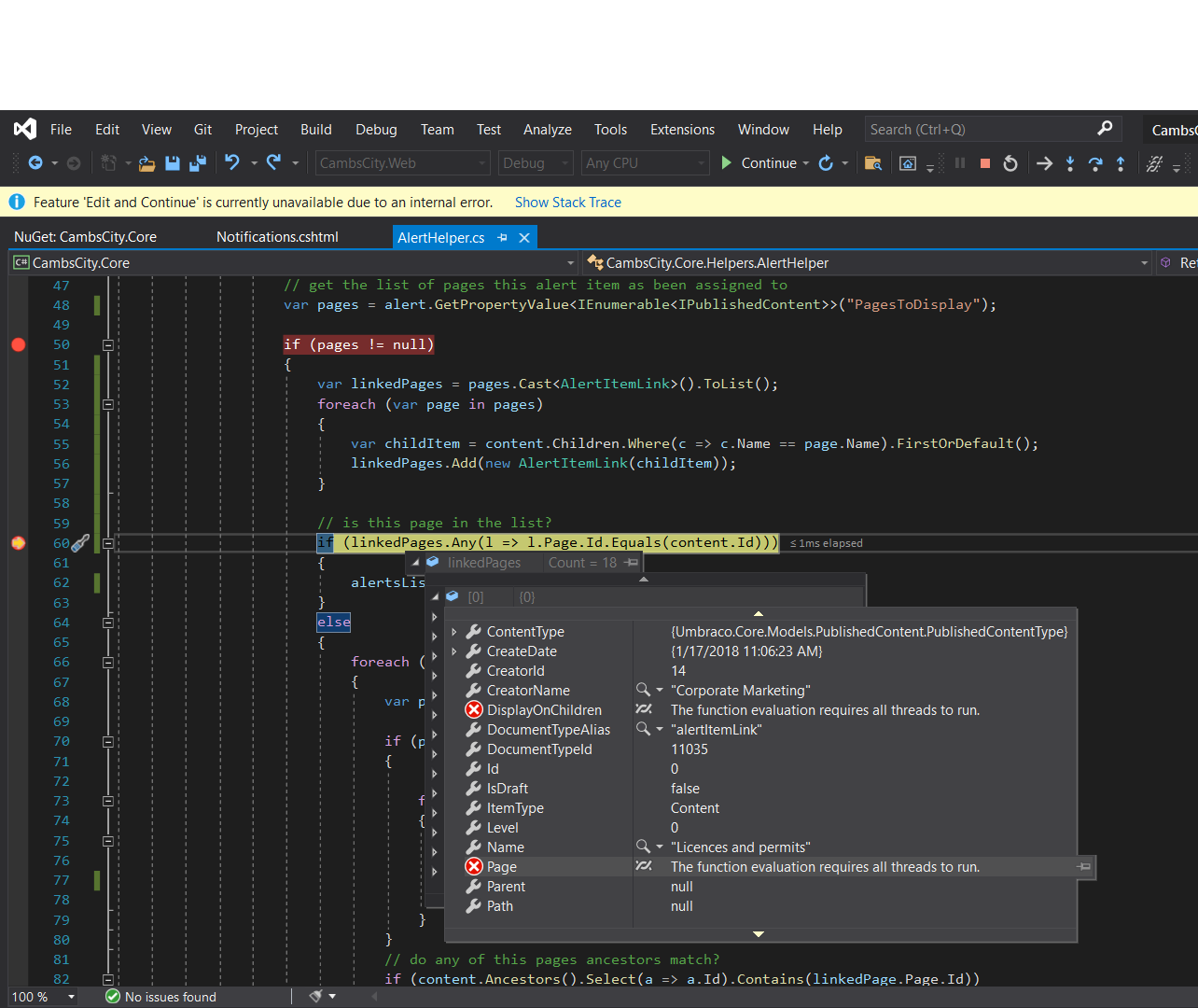Viewport: 1198px width, 1008px height.
Task: Click the Window menu
Action: point(763,130)
